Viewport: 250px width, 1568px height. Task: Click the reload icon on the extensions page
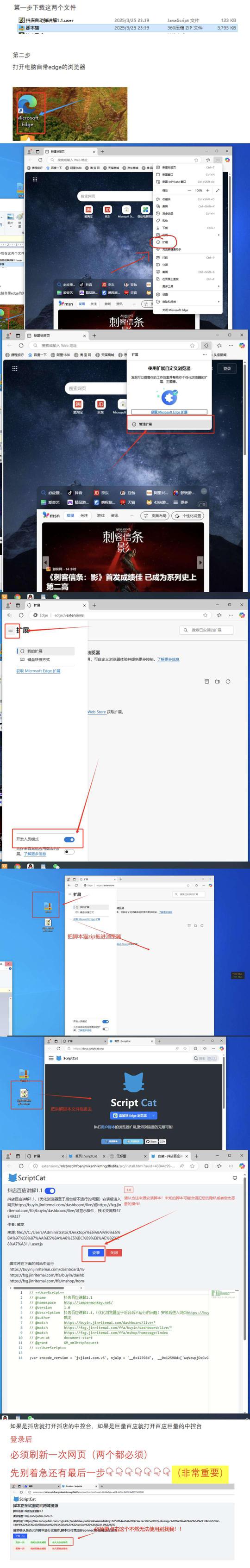click(x=227, y=681)
